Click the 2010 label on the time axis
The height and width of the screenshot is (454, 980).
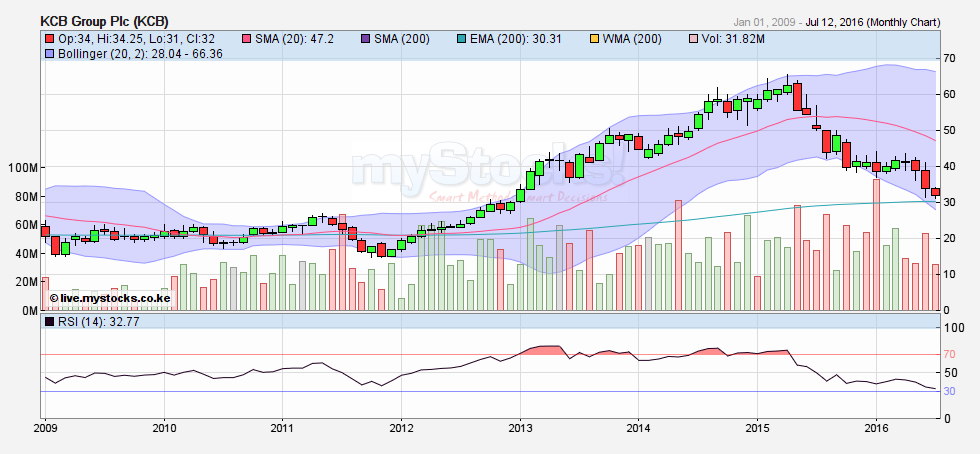click(164, 428)
